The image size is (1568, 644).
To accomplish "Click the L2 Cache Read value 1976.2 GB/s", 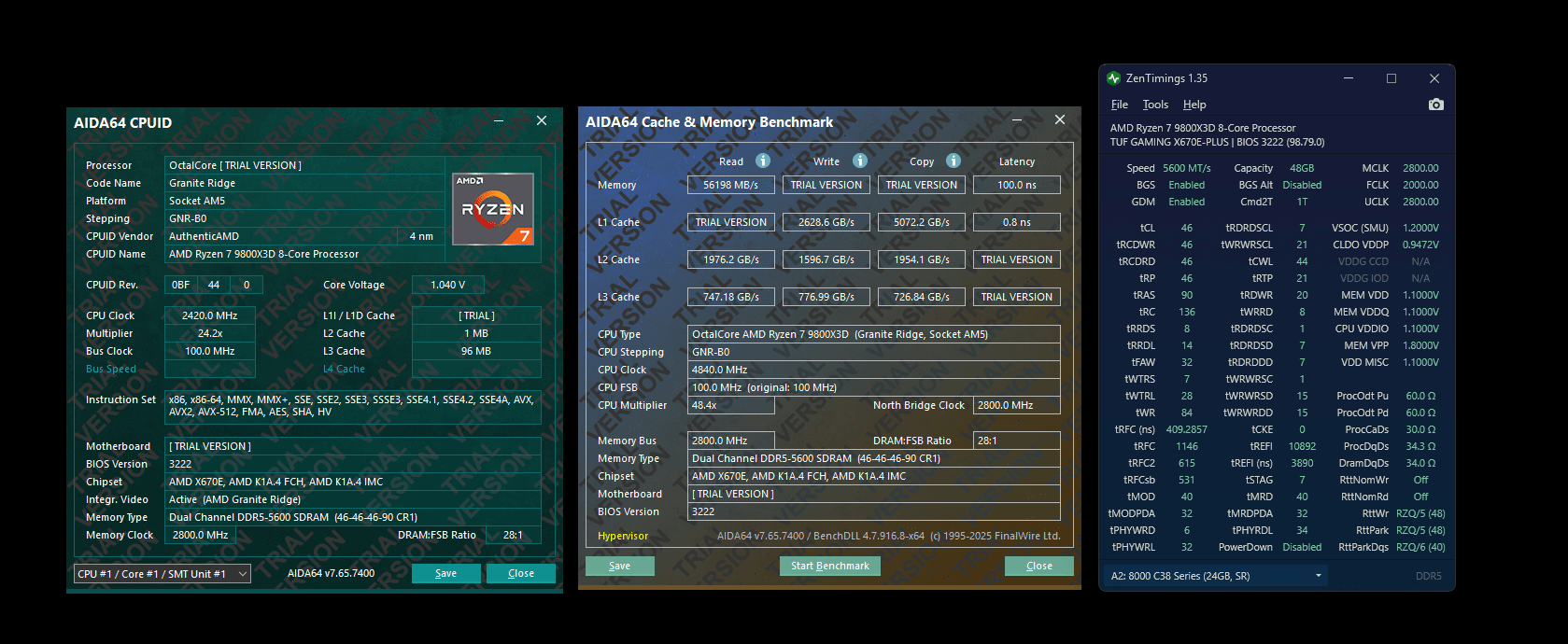I will pyautogui.click(x=731, y=259).
